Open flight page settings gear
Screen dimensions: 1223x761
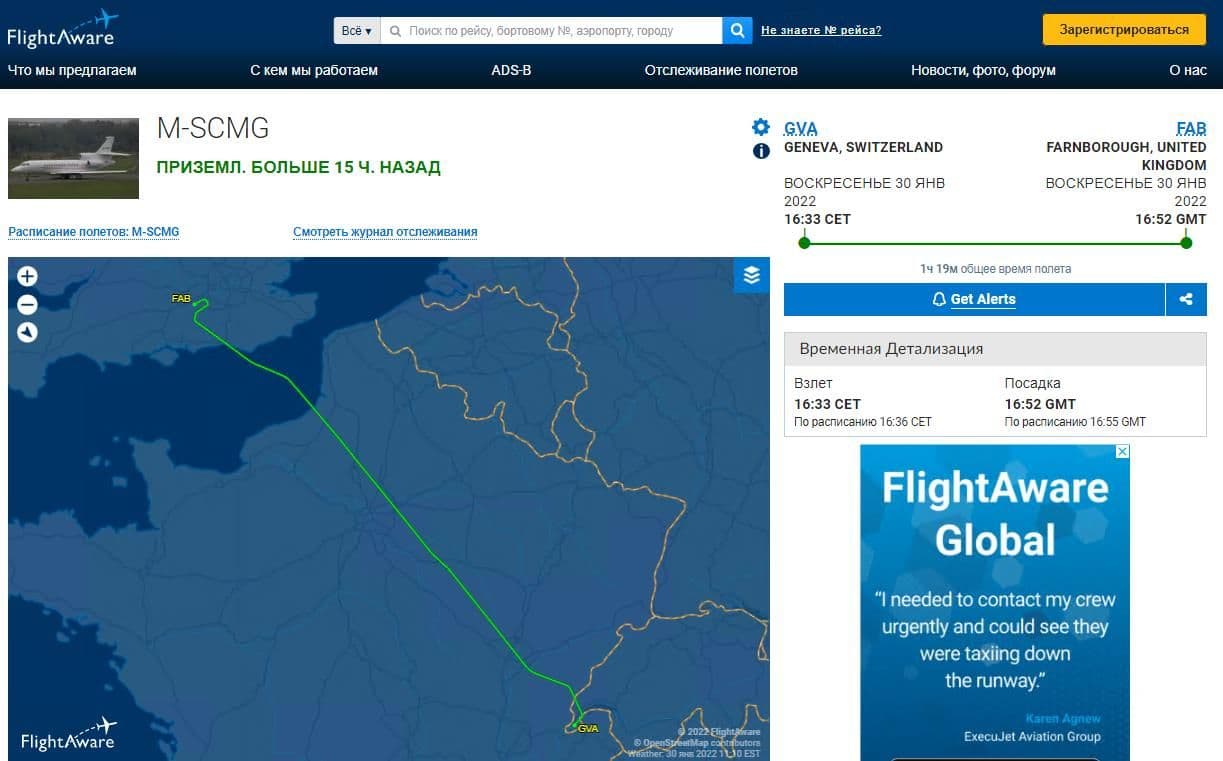click(x=761, y=127)
